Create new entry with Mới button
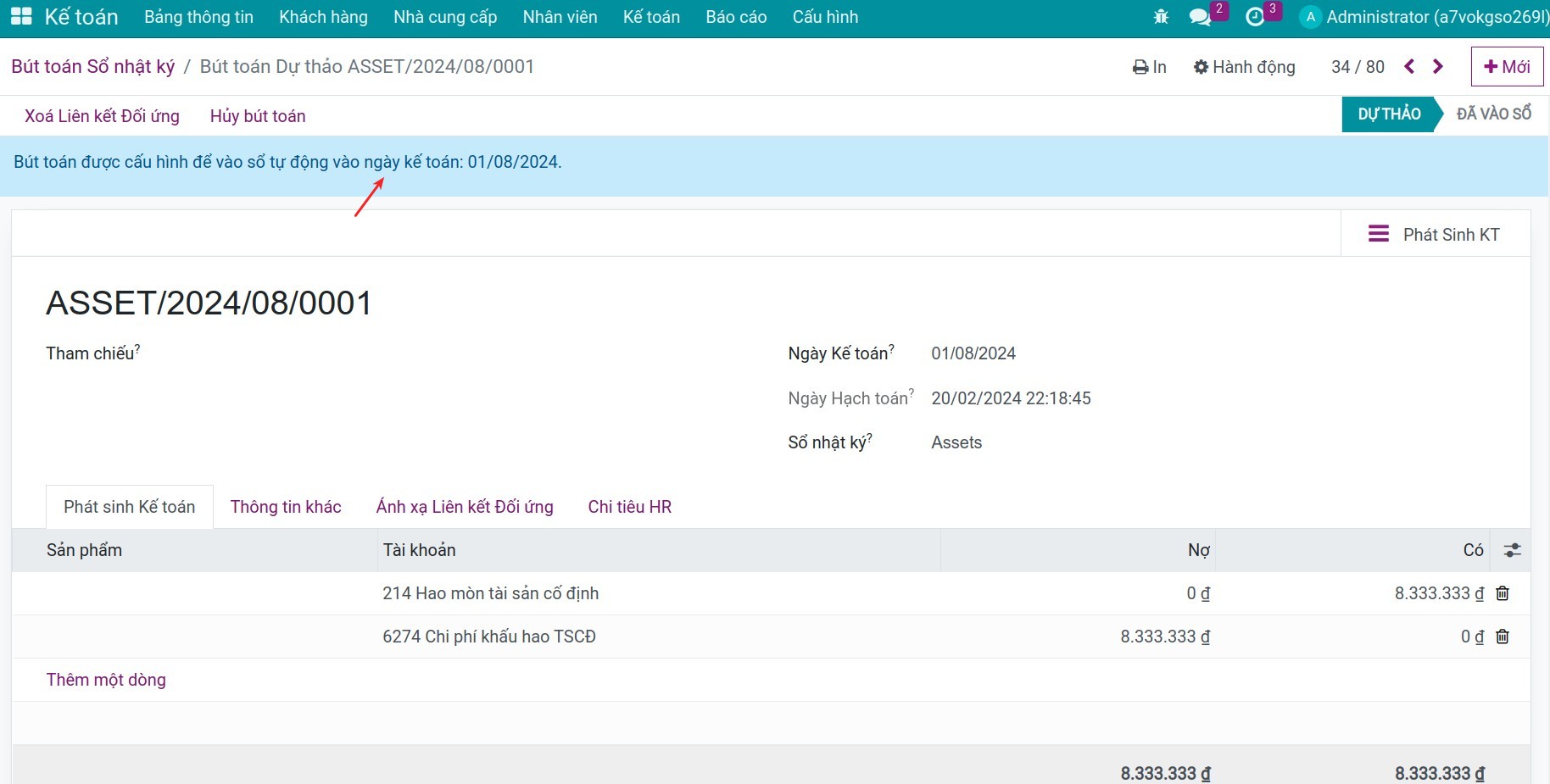This screenshot has width=1550, height=784. 1507,67
